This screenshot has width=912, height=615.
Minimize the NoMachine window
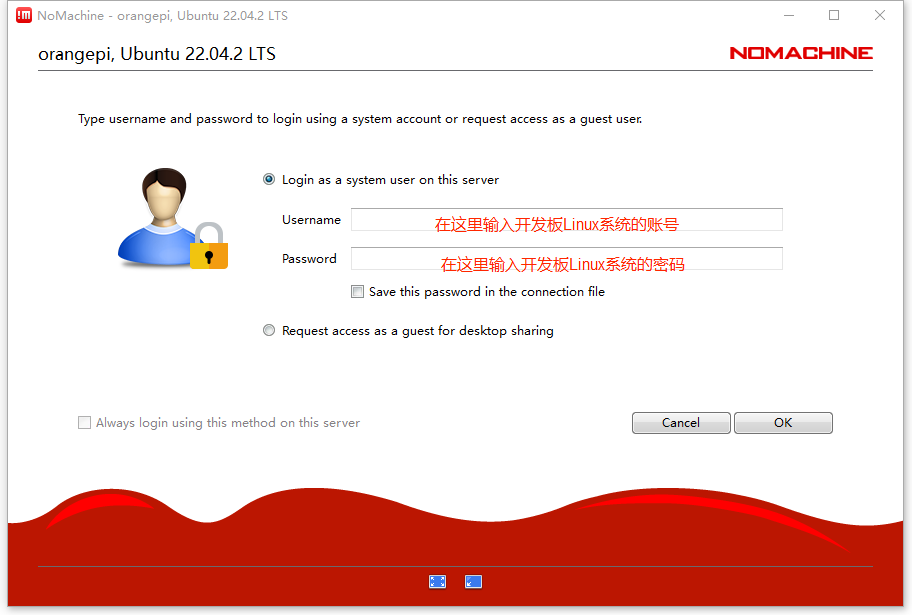pyautogui.click(x=789, y=15)
